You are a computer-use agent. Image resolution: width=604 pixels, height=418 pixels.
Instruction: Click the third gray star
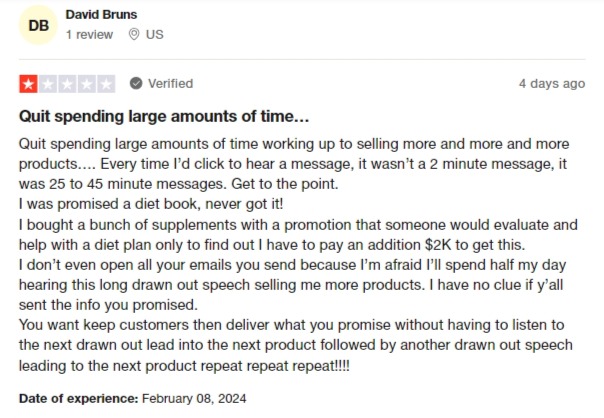point(67,84)
